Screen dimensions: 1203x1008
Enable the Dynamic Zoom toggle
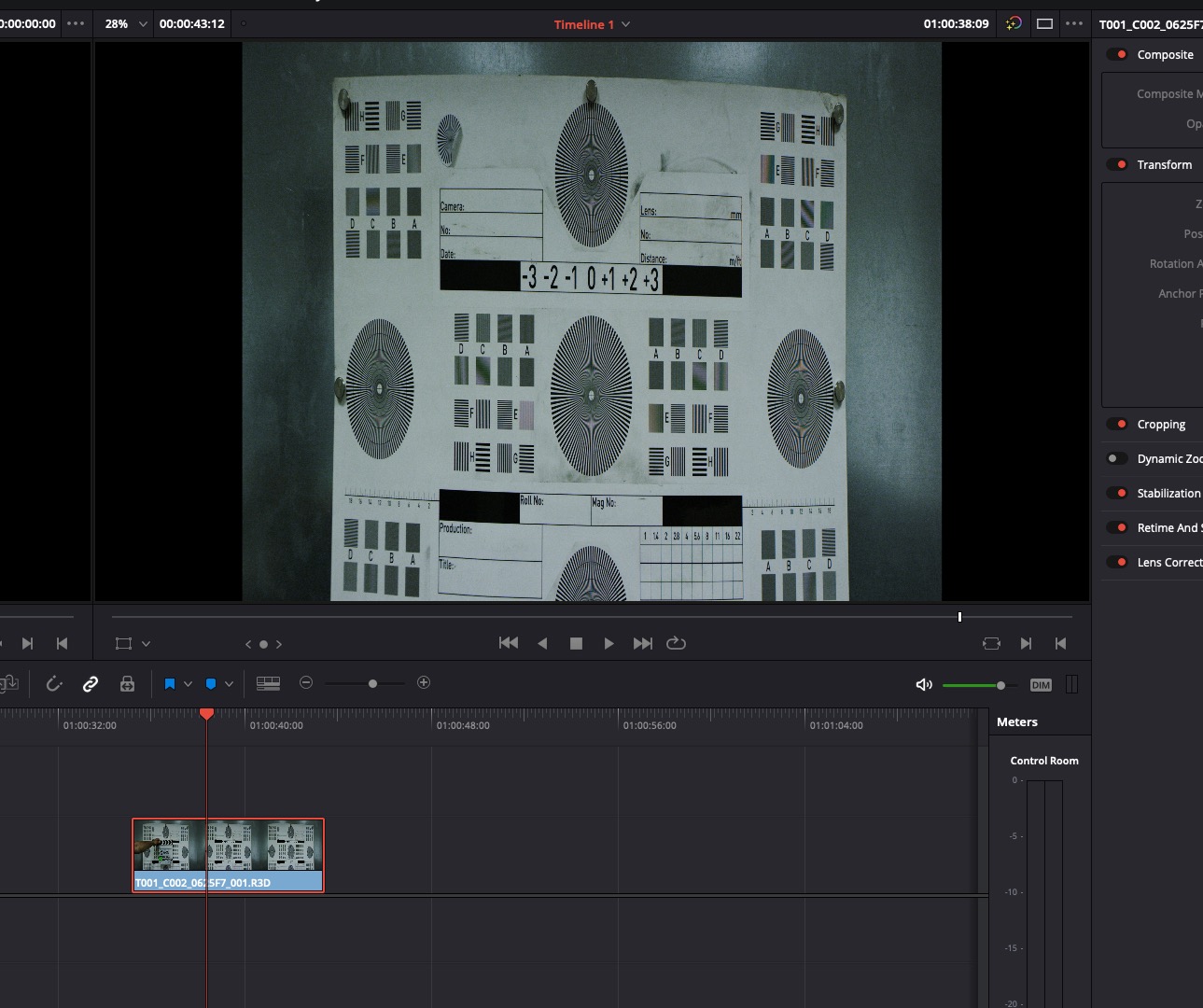coord(1117,459)
